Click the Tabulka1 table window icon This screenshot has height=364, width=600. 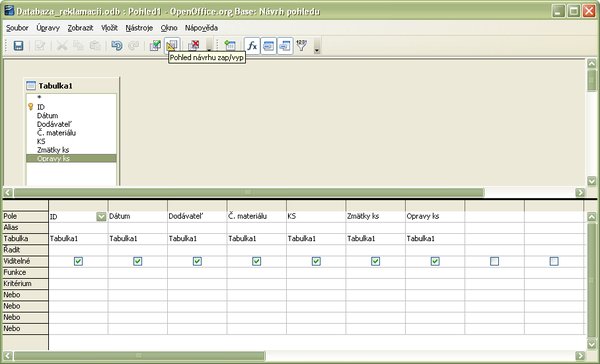click(31, 86)
